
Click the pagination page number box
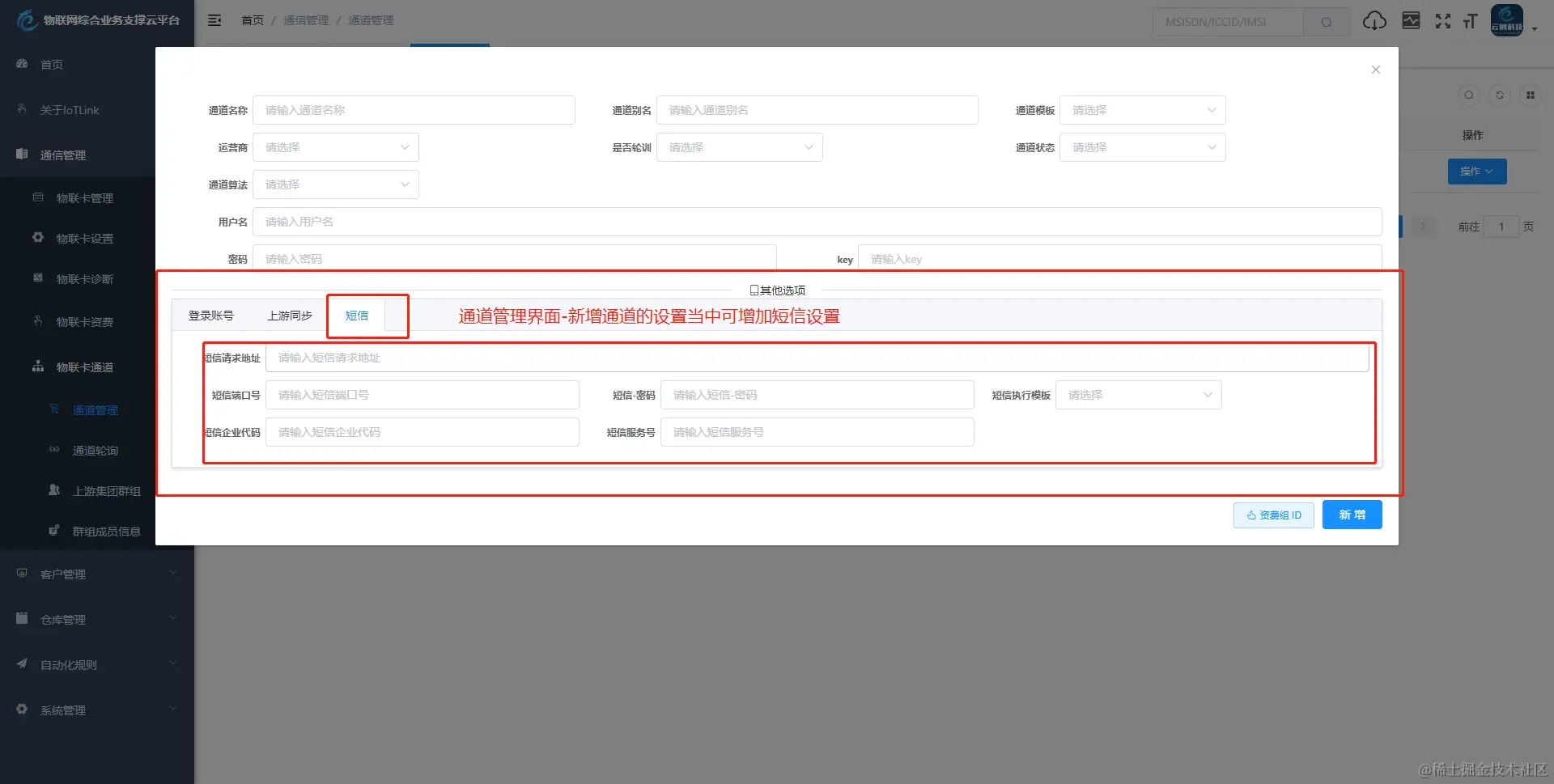1501,227
